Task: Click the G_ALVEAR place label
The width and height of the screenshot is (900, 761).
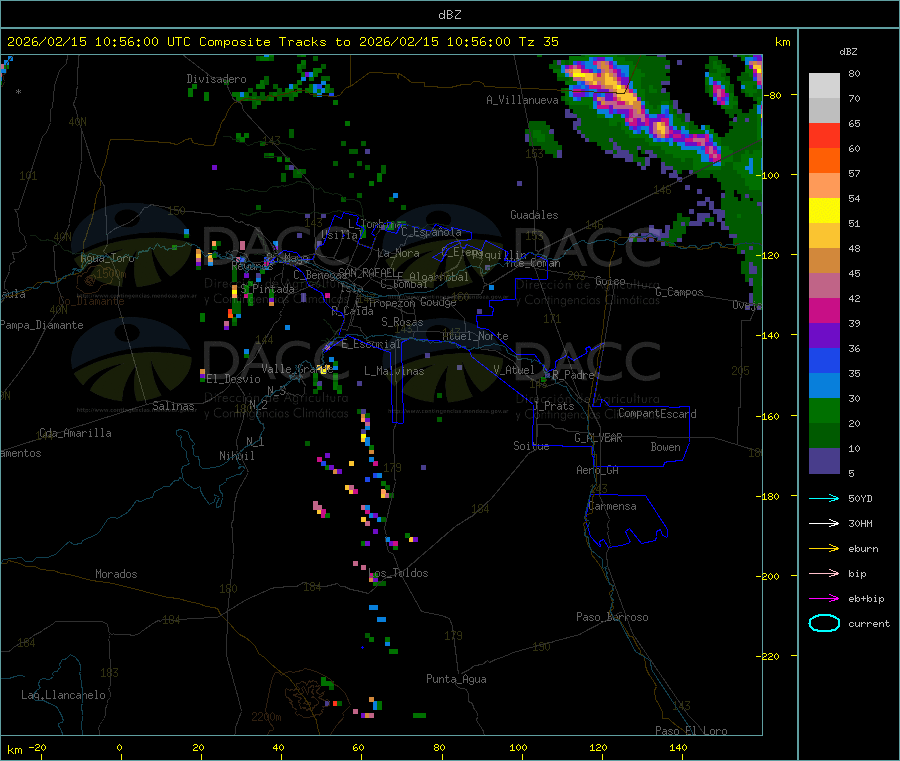Action: (599, 438)
